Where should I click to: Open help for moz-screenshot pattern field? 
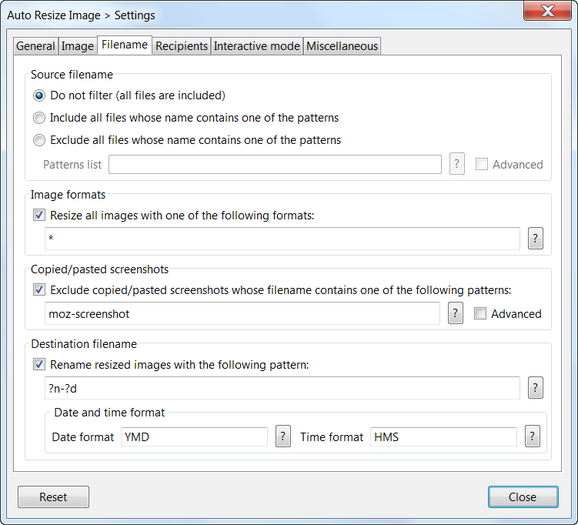point(456,313)
